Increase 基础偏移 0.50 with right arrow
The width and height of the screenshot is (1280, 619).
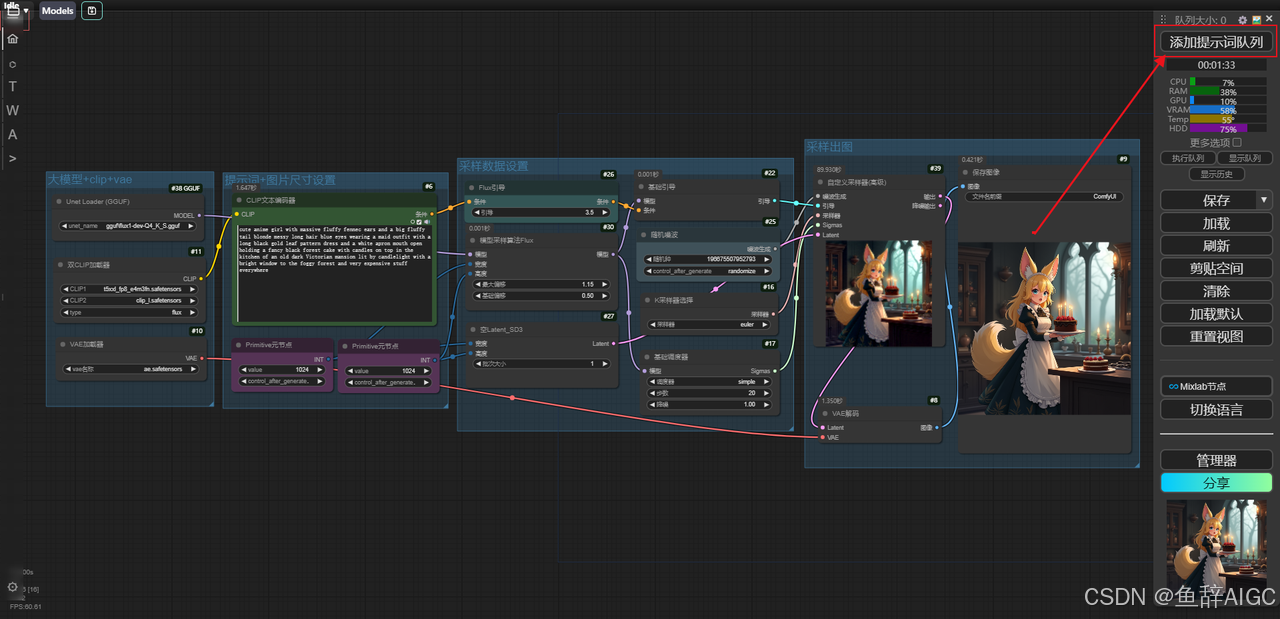click(x=605, y=296)
